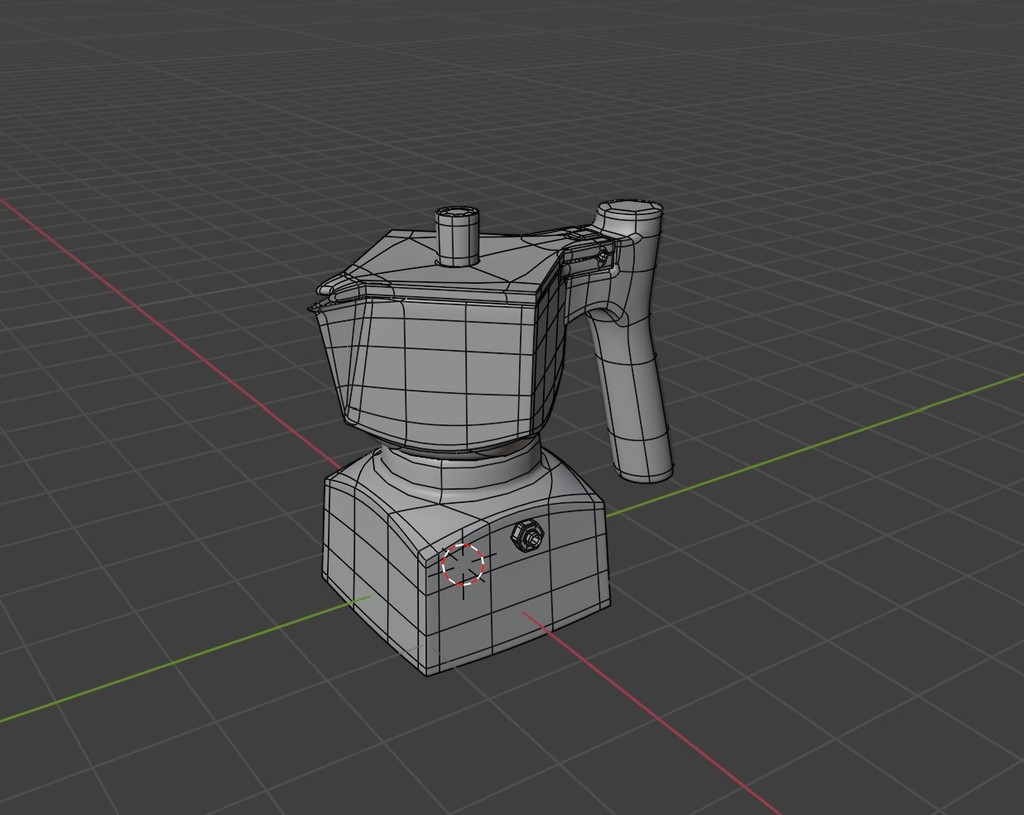Click the cylindrical knob on the lid

click(457, 240)
